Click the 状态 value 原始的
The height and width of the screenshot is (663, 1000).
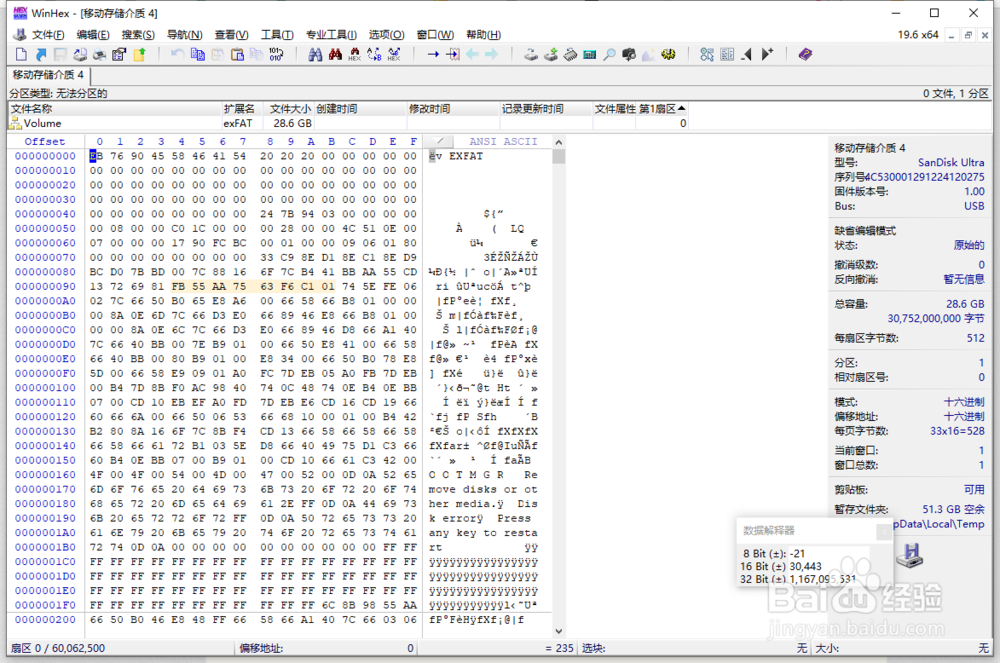(x=969, y=245)
